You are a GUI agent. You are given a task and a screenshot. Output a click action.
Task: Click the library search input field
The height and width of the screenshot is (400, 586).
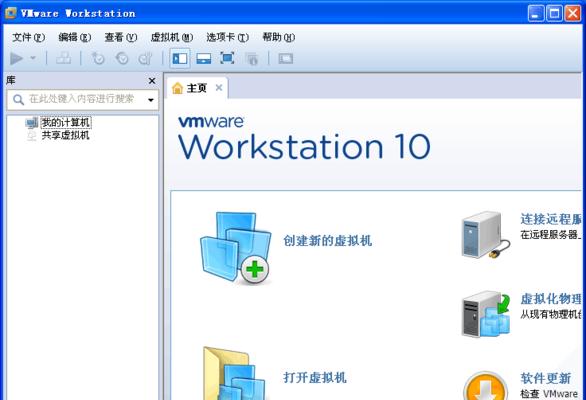[x=82, y=99]
